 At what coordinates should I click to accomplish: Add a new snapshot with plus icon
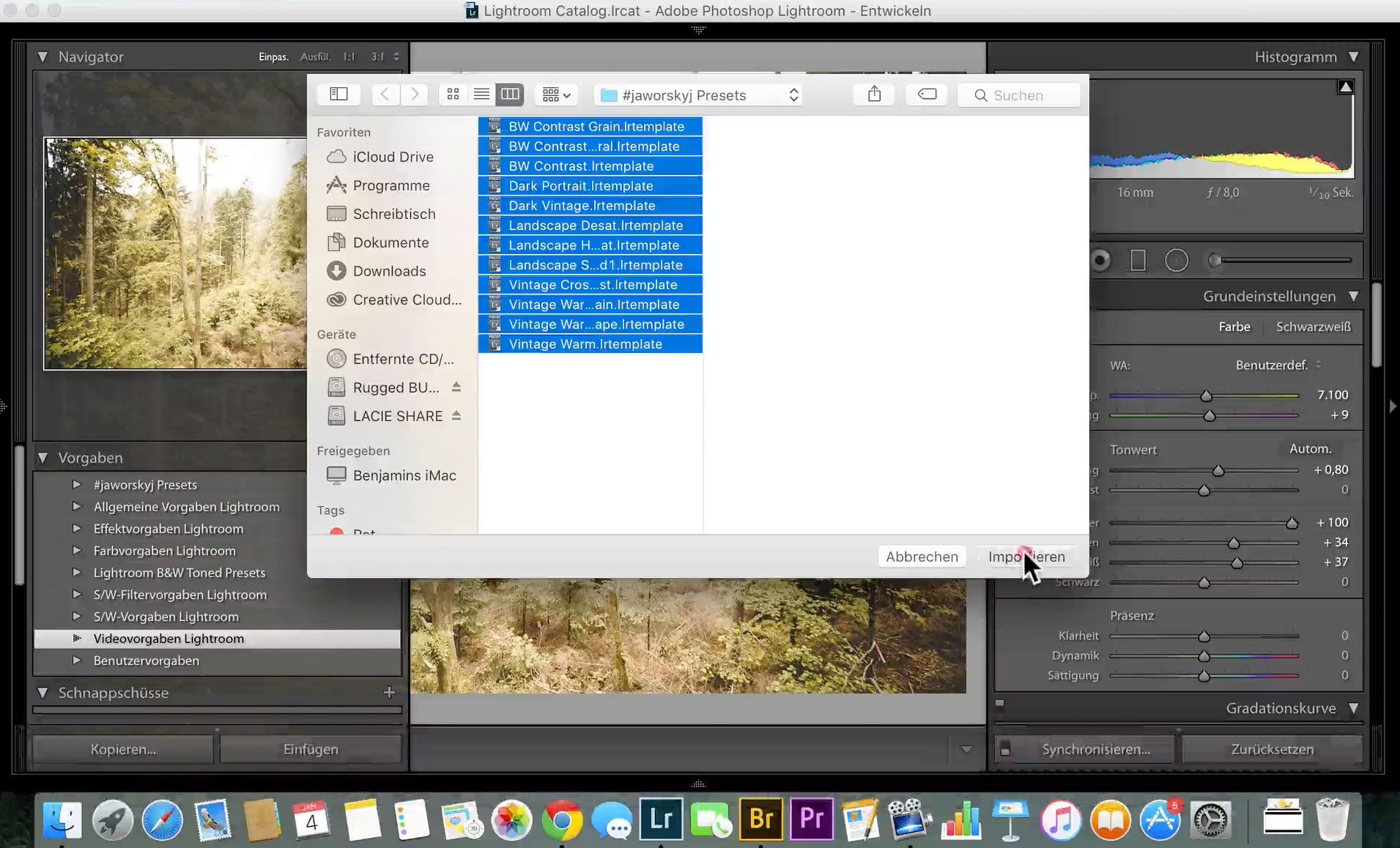[x=389, y=692]
